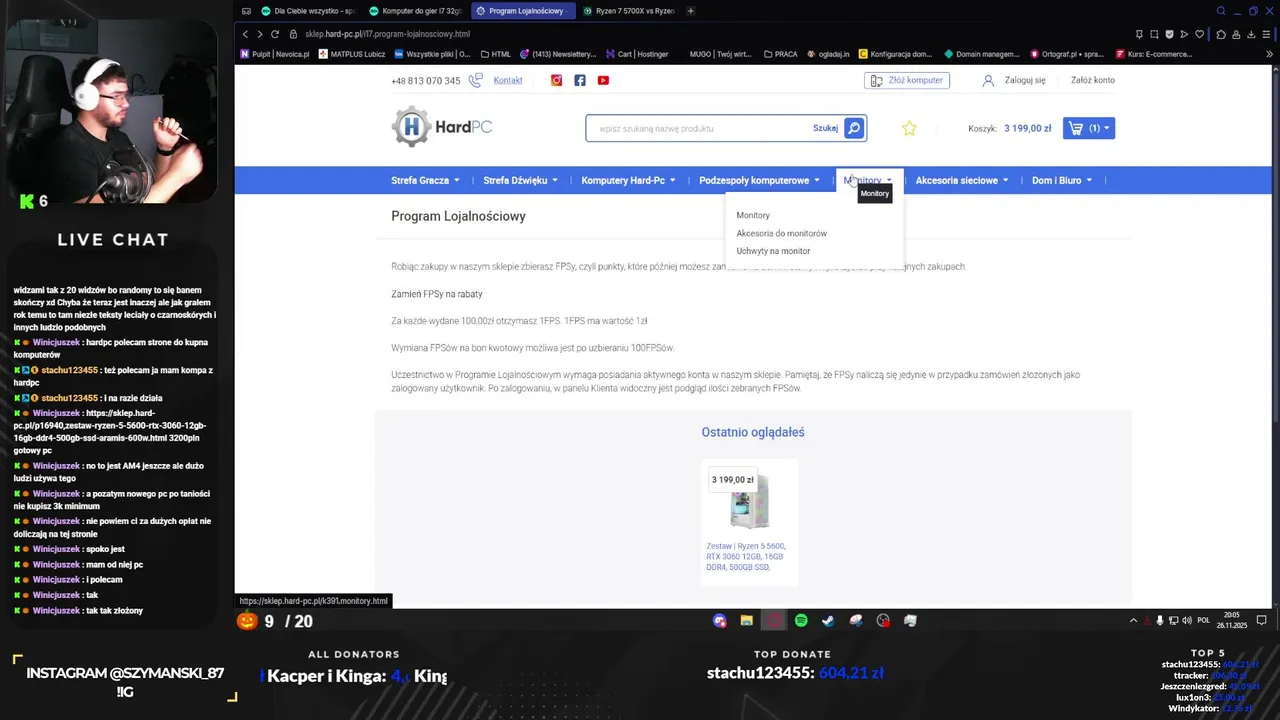This screenshot has width=1280, height=720.
Task: Click the heart bookmark icon in address bar
Action: point(1200,34)
